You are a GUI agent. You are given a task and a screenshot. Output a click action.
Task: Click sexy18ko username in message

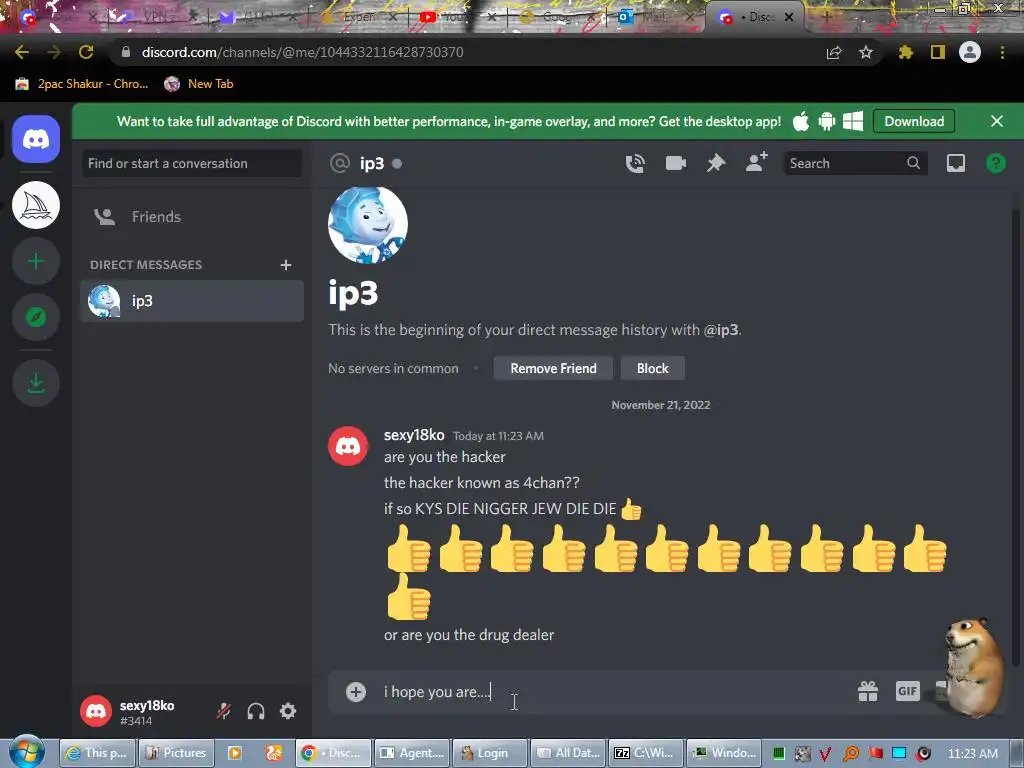(x=414, y=435)
